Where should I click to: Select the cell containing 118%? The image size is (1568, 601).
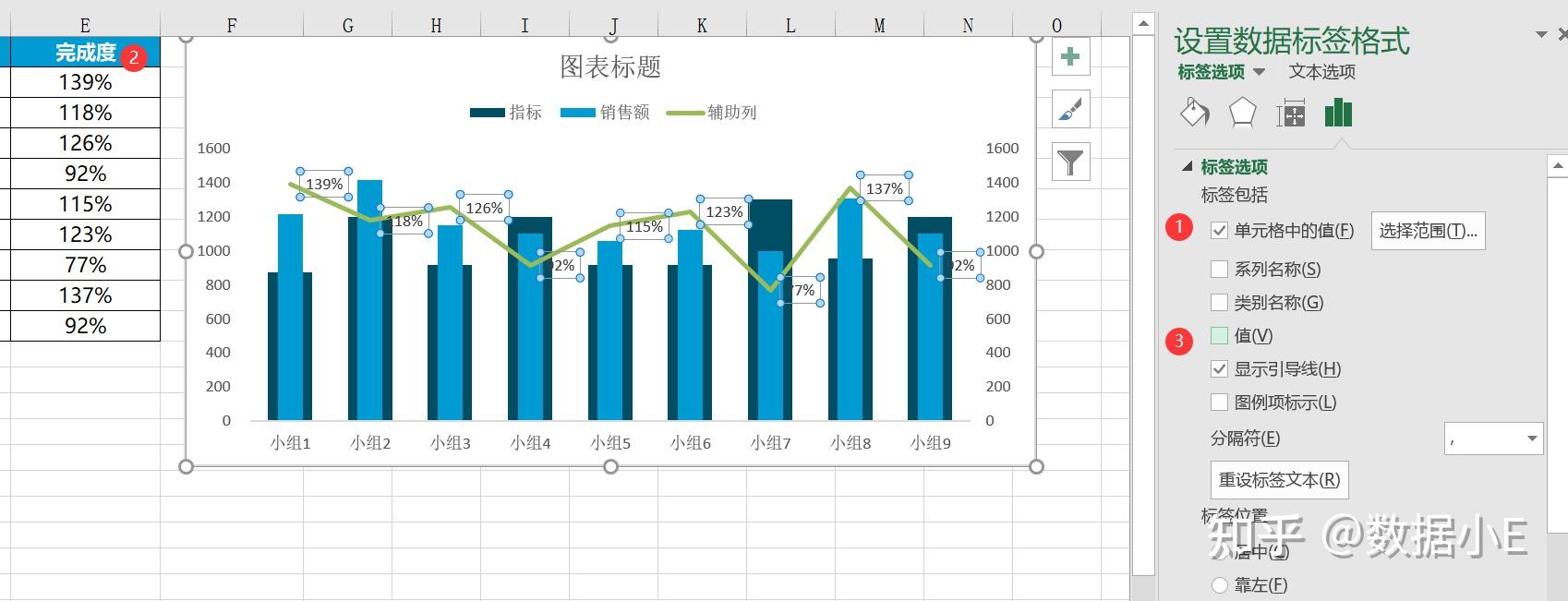tap(85, 113)
